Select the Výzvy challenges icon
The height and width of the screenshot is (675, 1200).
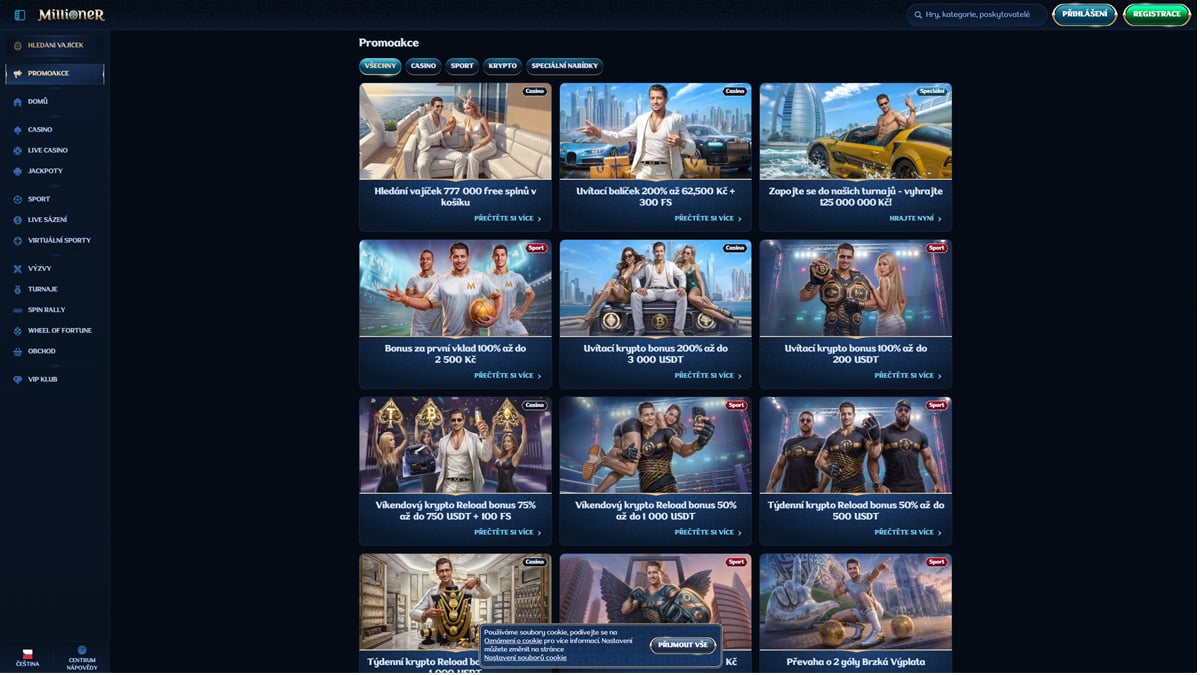coord(18,268)
